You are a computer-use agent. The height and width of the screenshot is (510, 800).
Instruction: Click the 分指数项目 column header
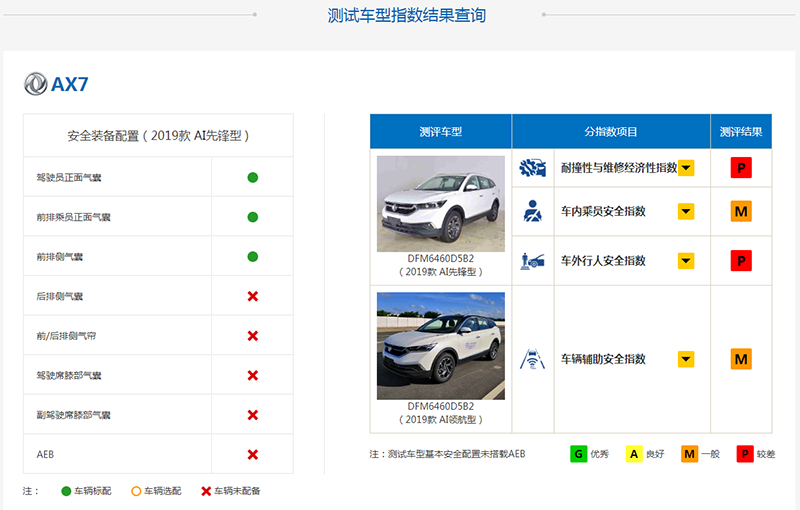[611, 132]
